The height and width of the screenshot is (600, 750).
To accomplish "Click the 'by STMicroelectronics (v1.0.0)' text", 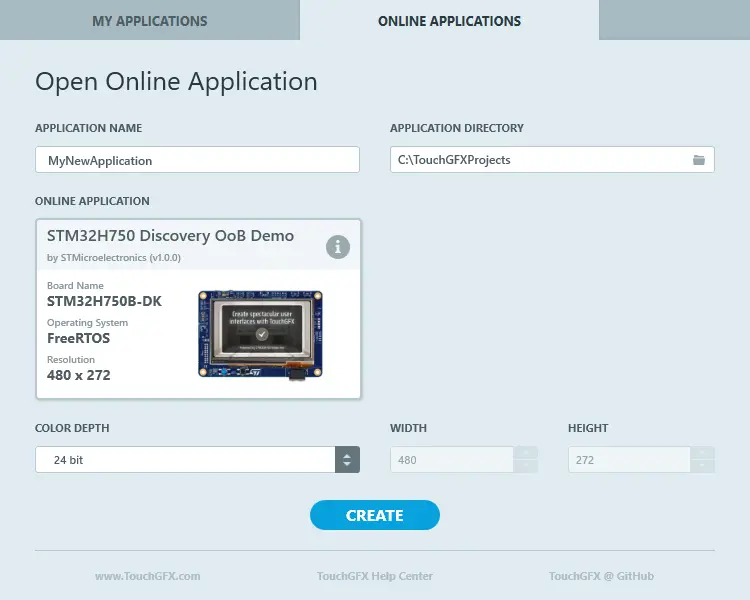I will pos(114,258).
